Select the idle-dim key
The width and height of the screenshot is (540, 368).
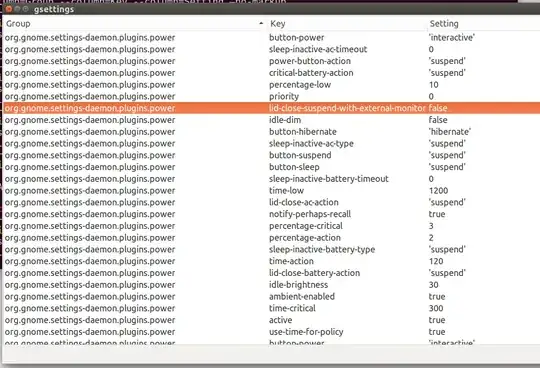[285, 120]
